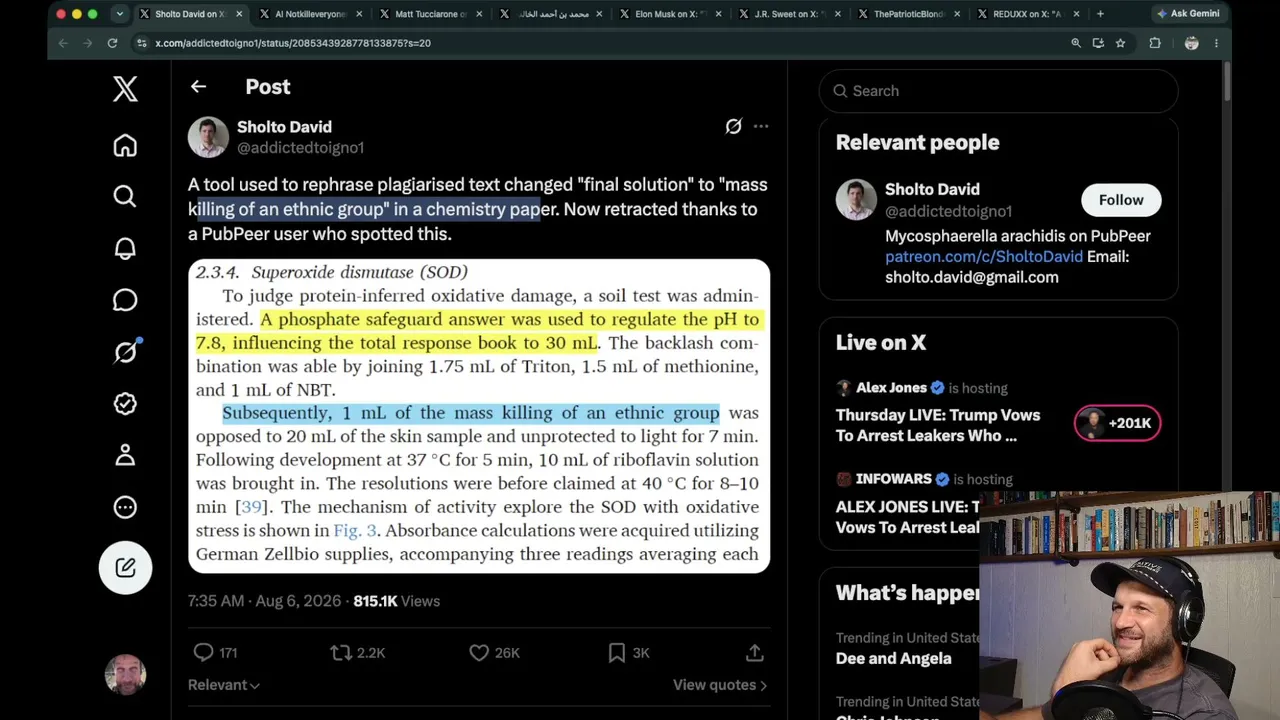Open the browser Extensions puzzle icon

pyautogui.click(x=1155, y=43)
